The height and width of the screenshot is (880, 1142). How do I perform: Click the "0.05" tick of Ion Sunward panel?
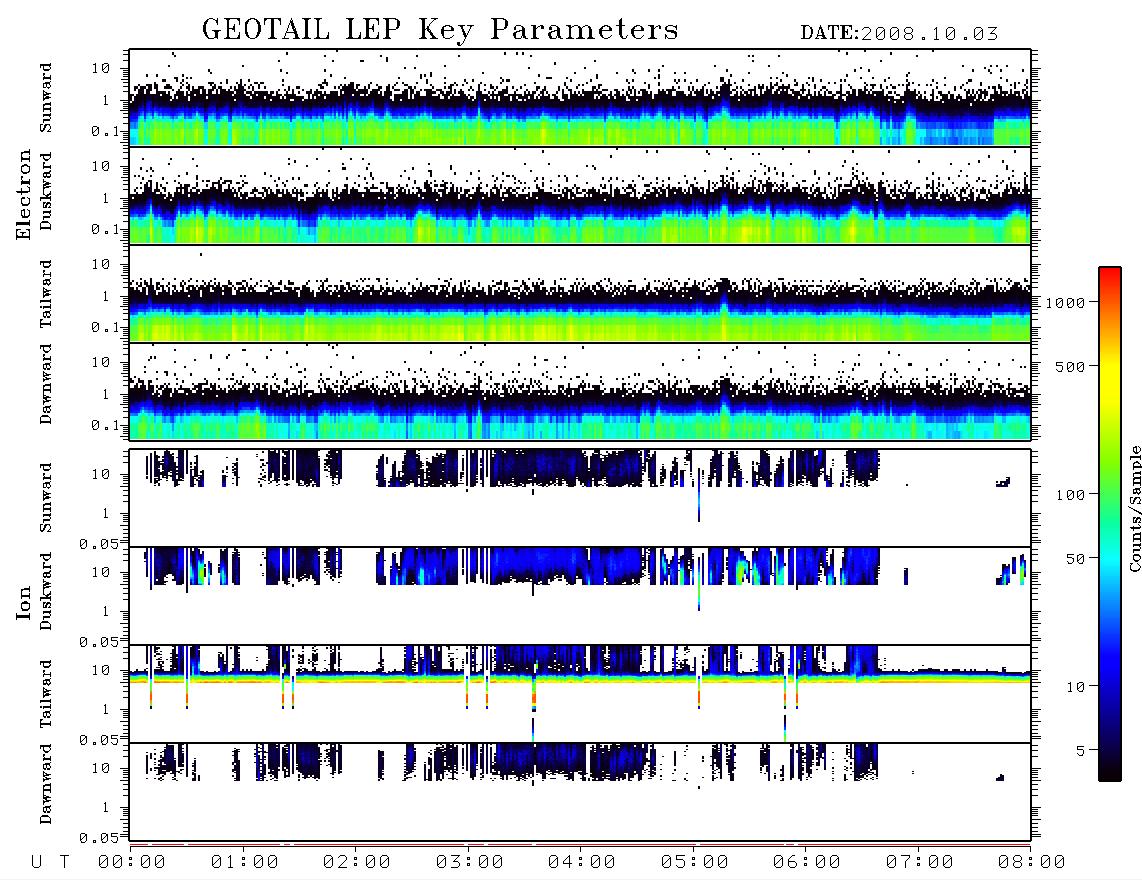click(x=98, y=543)
